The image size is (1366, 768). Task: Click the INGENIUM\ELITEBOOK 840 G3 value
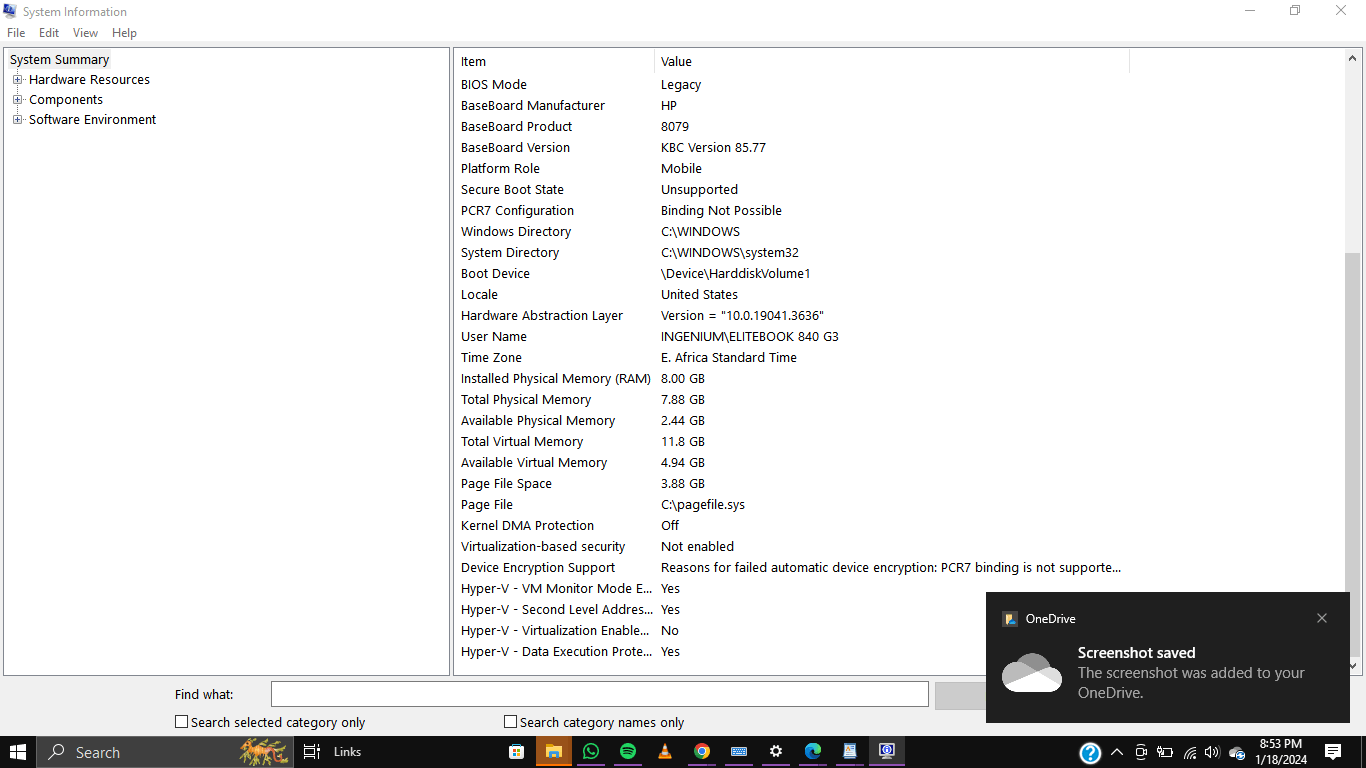(750, 337)
